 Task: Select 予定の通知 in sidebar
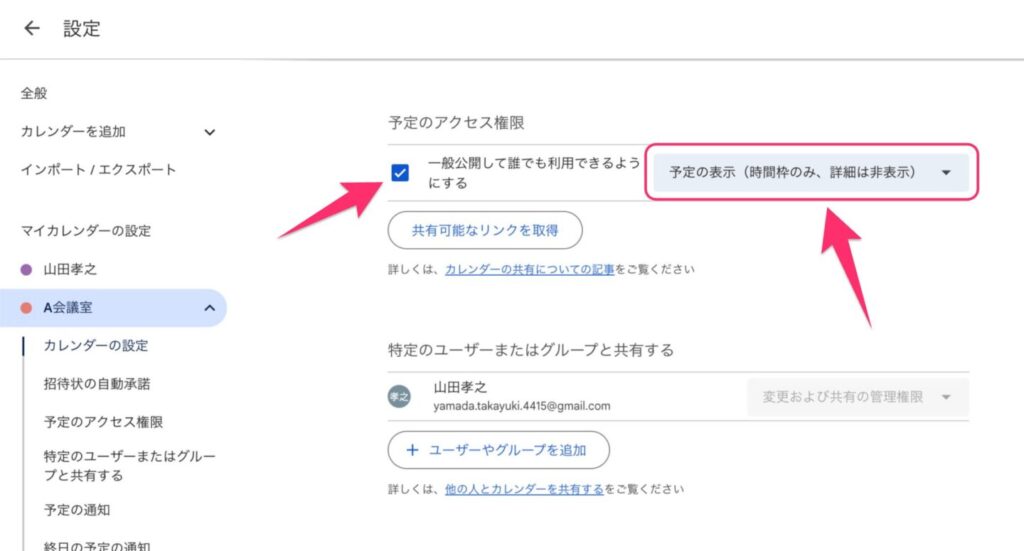[x=76, y=510]
